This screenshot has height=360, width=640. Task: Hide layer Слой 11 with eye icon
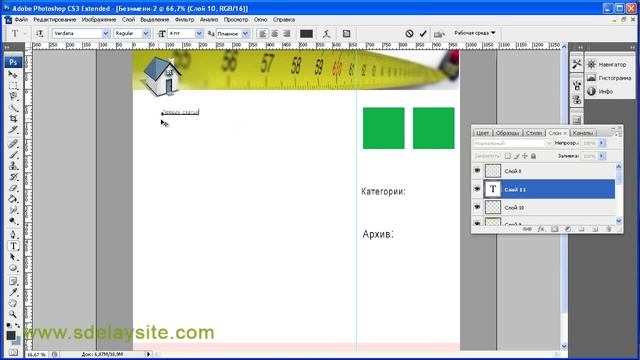coord(477,189)
